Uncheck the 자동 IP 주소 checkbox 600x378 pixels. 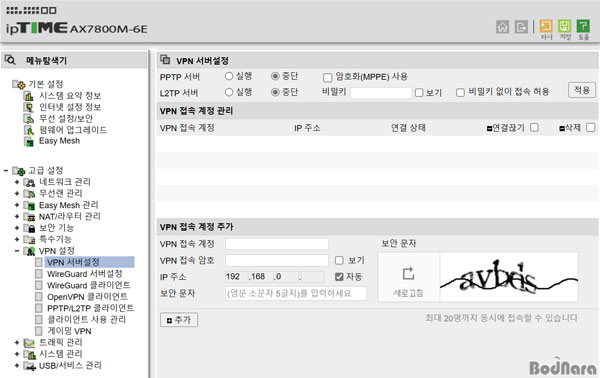click(339, 276)
